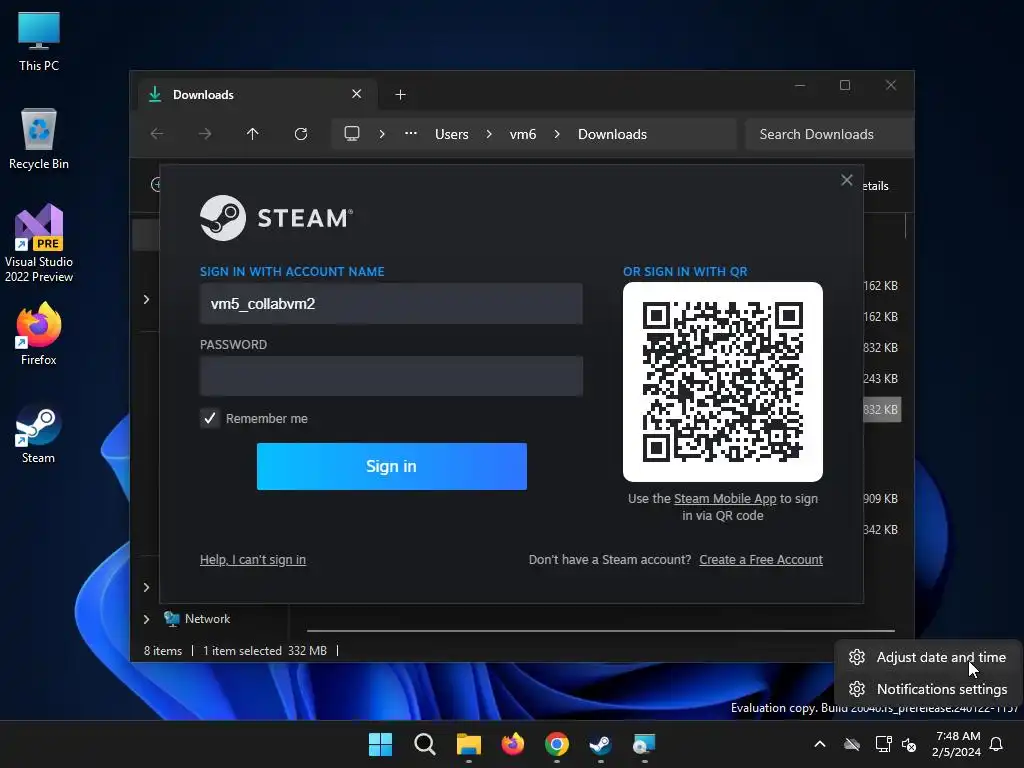The height and width of the screenshot is (768, 1024).
Task: Open This PC desktop icon
Action: coord(39,42)
